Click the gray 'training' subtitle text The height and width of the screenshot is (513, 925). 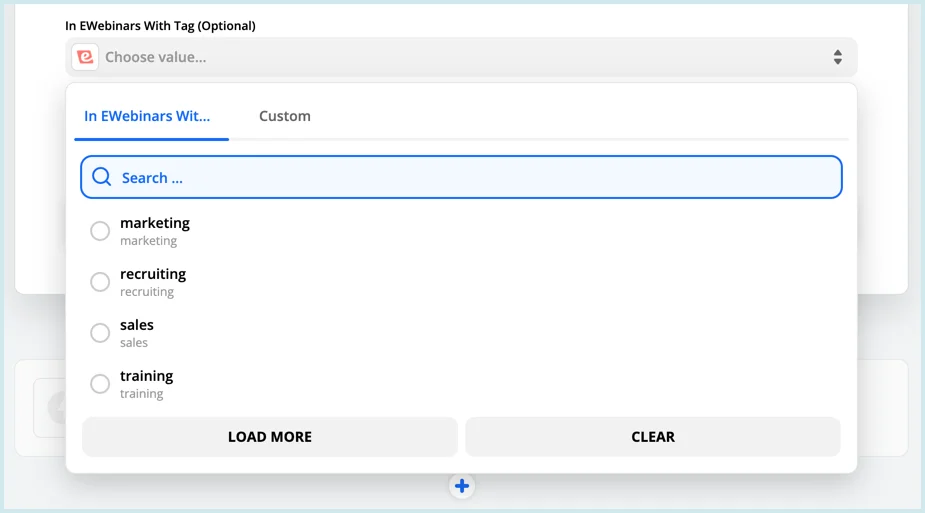[142, 394]
